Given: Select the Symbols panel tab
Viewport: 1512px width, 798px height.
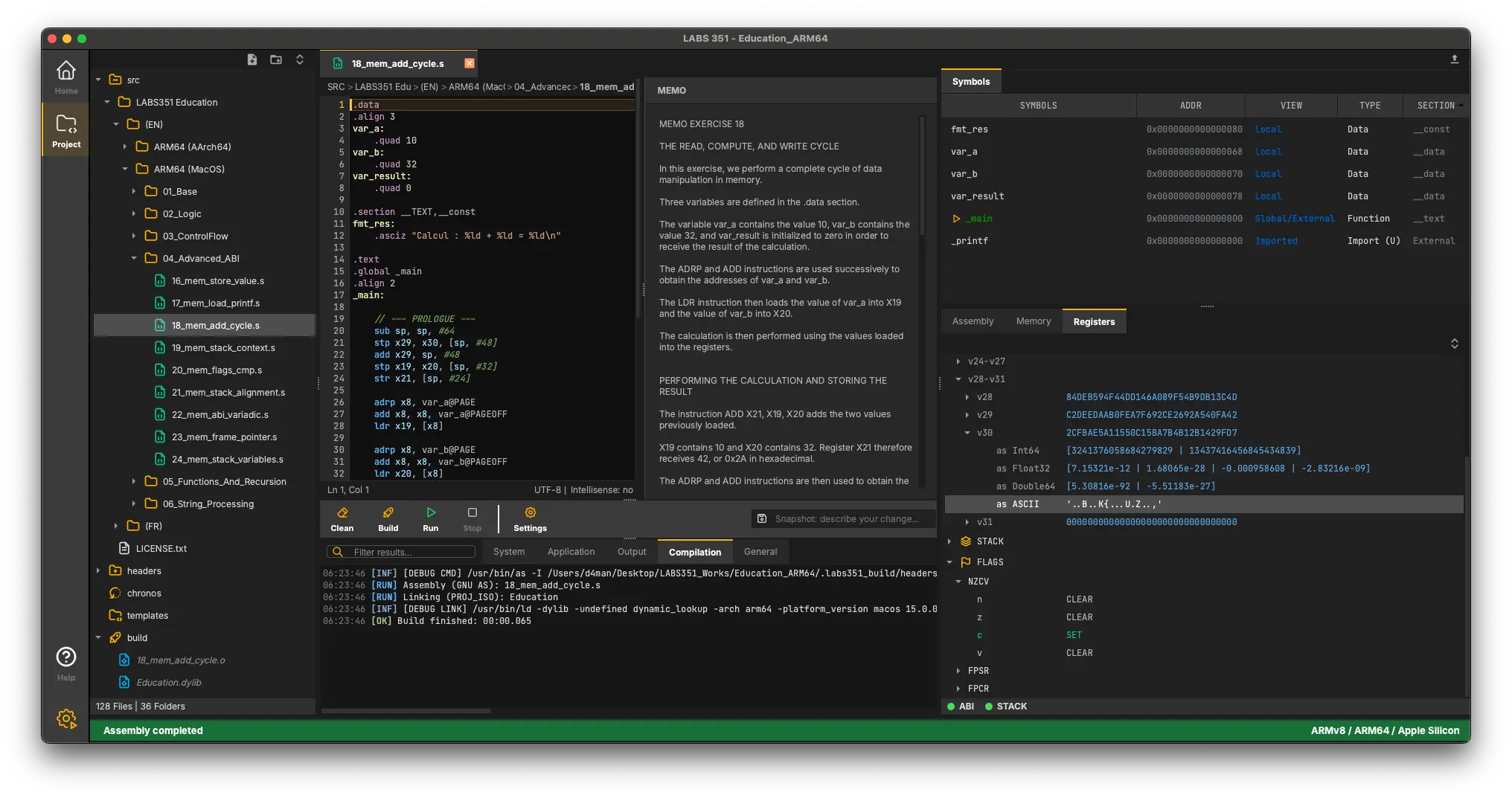Looking at the screenshot, I should tap(971, 82).
